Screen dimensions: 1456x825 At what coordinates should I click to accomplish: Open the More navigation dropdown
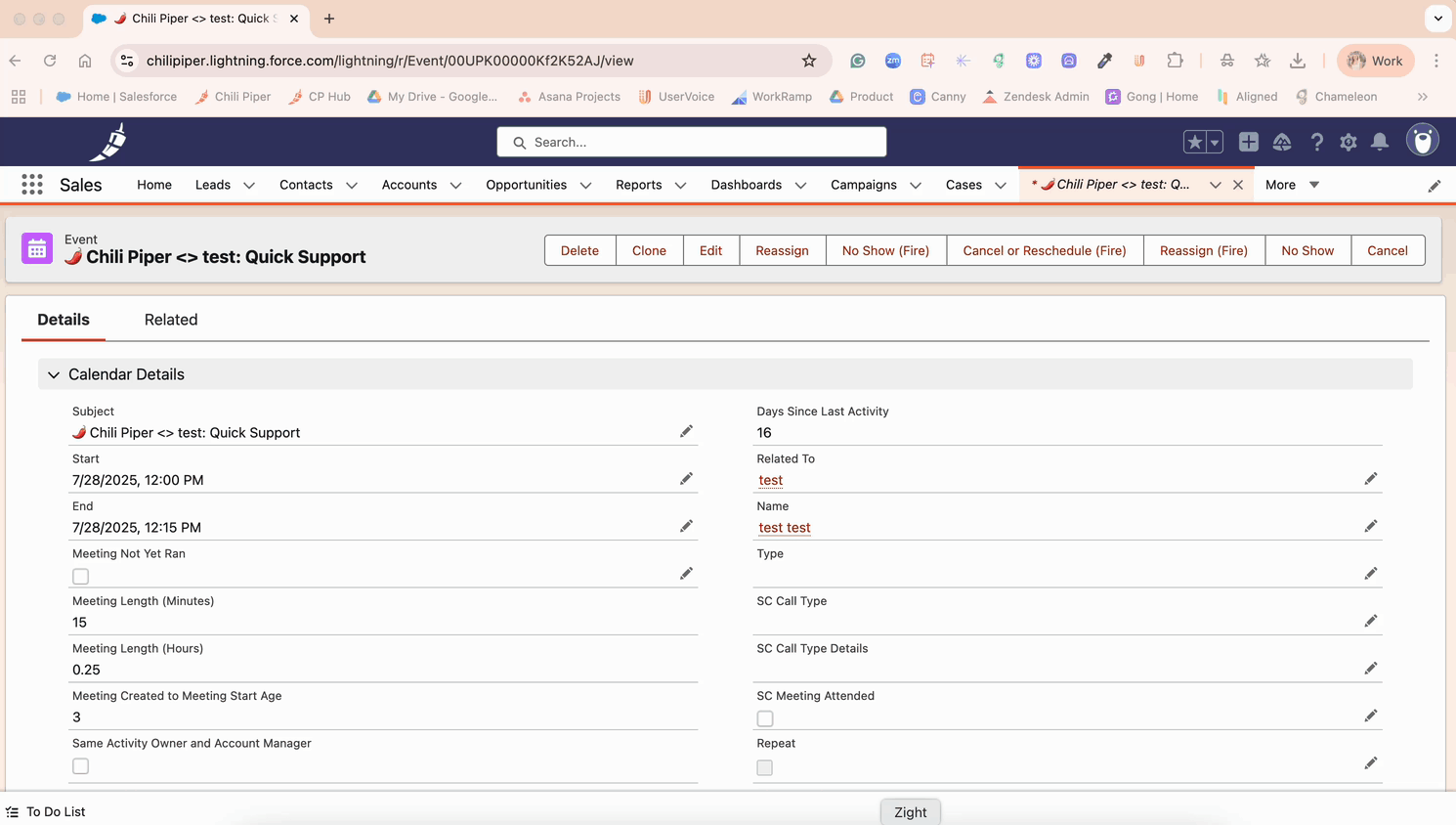(1292, 185)
